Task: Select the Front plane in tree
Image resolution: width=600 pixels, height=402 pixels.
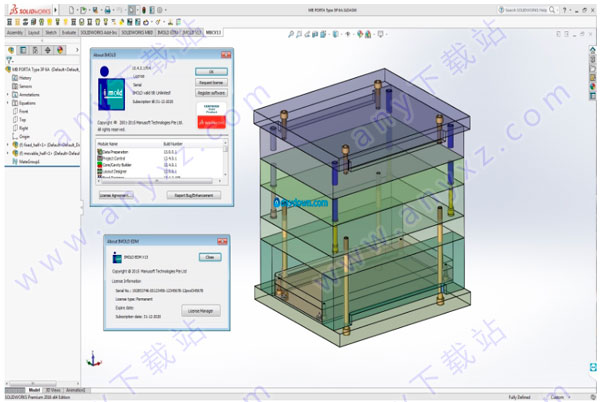Action: click(20, 111)
